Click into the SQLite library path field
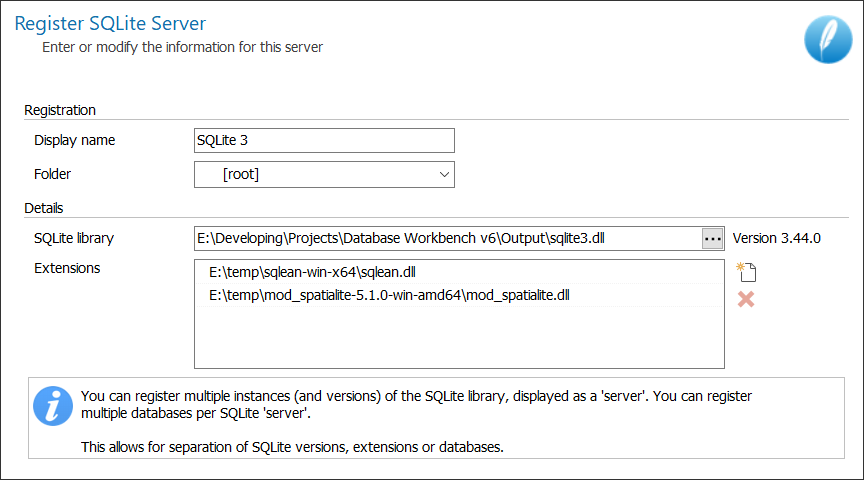Viewport: 864px width, 480px height. (x=448, y=239)
